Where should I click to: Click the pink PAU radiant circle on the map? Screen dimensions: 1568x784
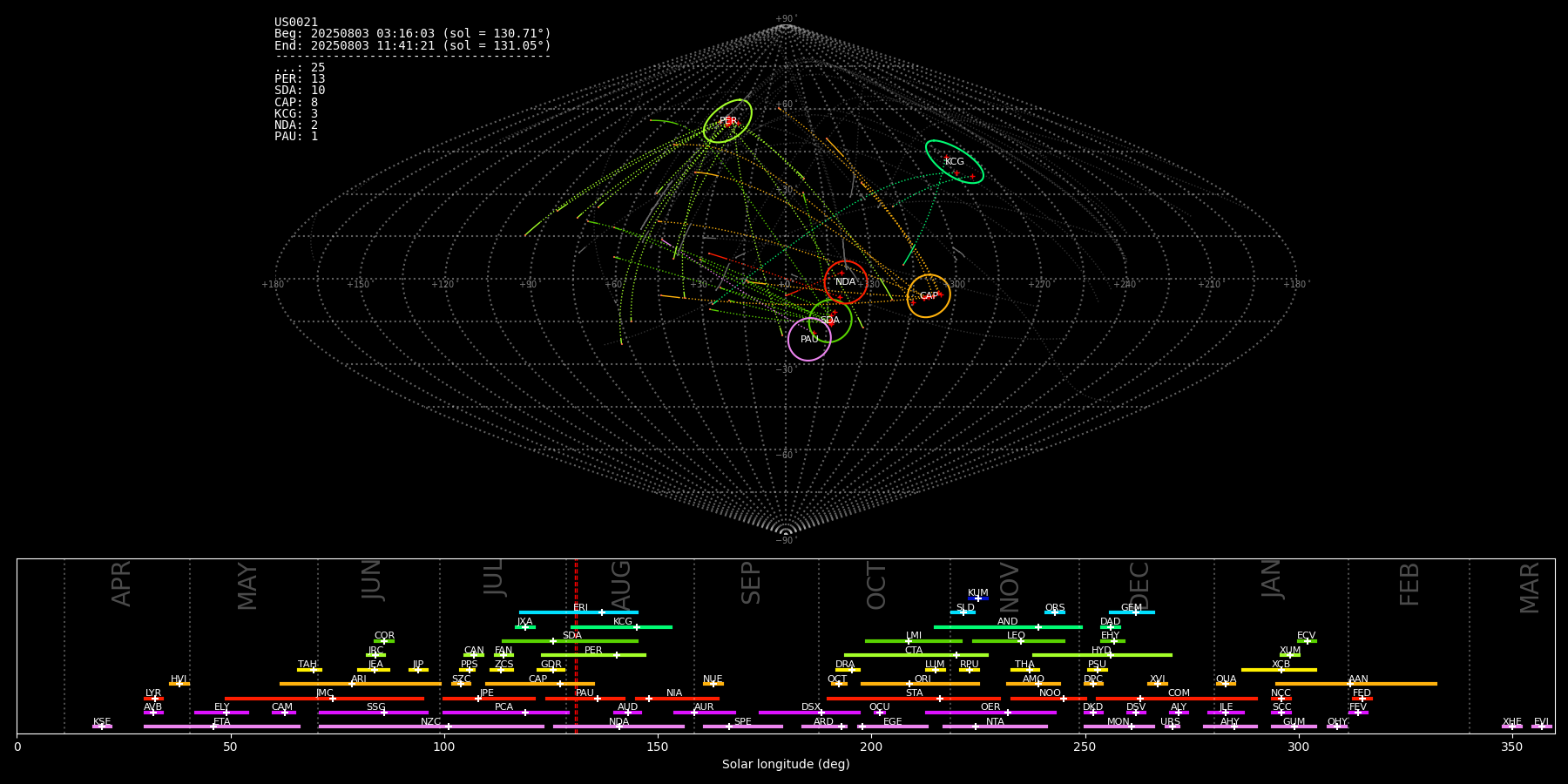tap(809, 339)
